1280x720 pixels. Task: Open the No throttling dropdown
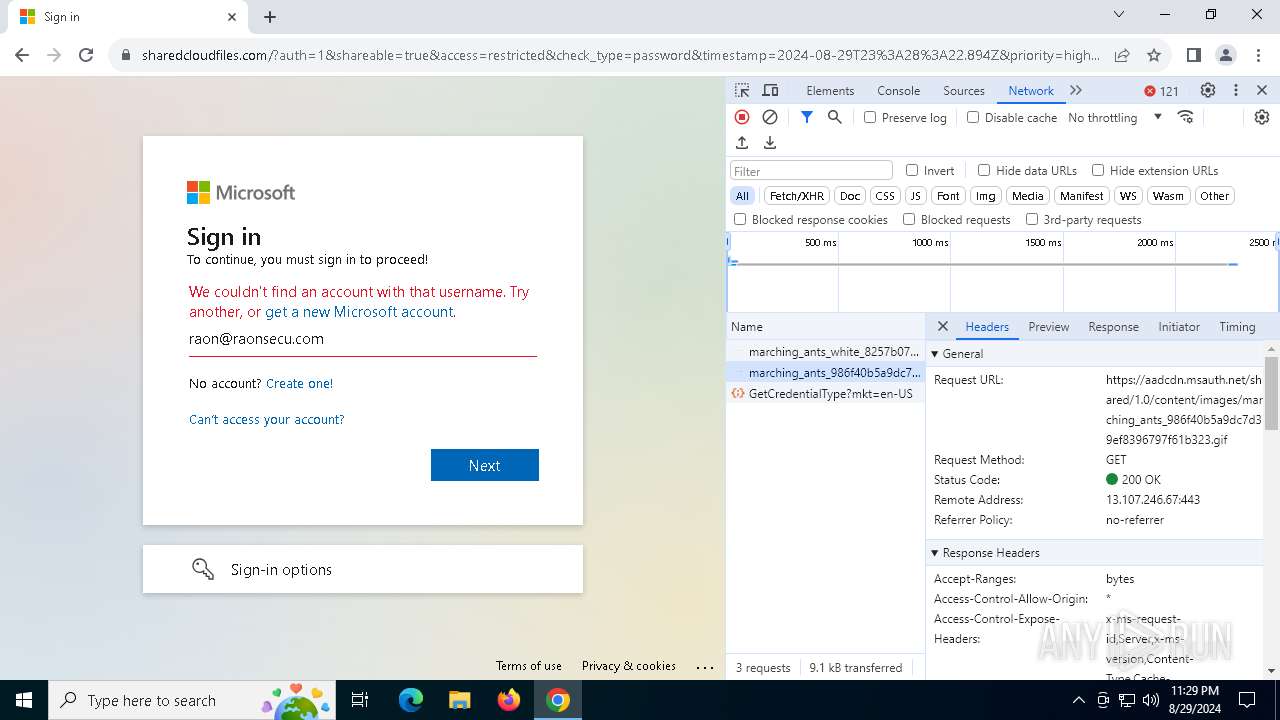1114,117
